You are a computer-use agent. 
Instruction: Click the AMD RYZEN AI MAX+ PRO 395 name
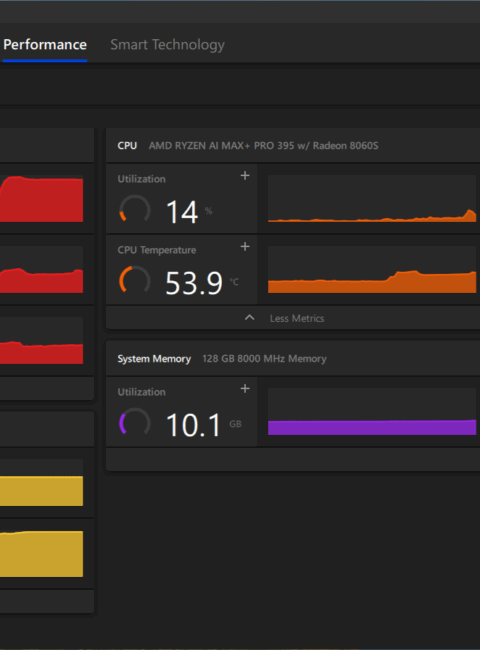(x=263, y=146)
